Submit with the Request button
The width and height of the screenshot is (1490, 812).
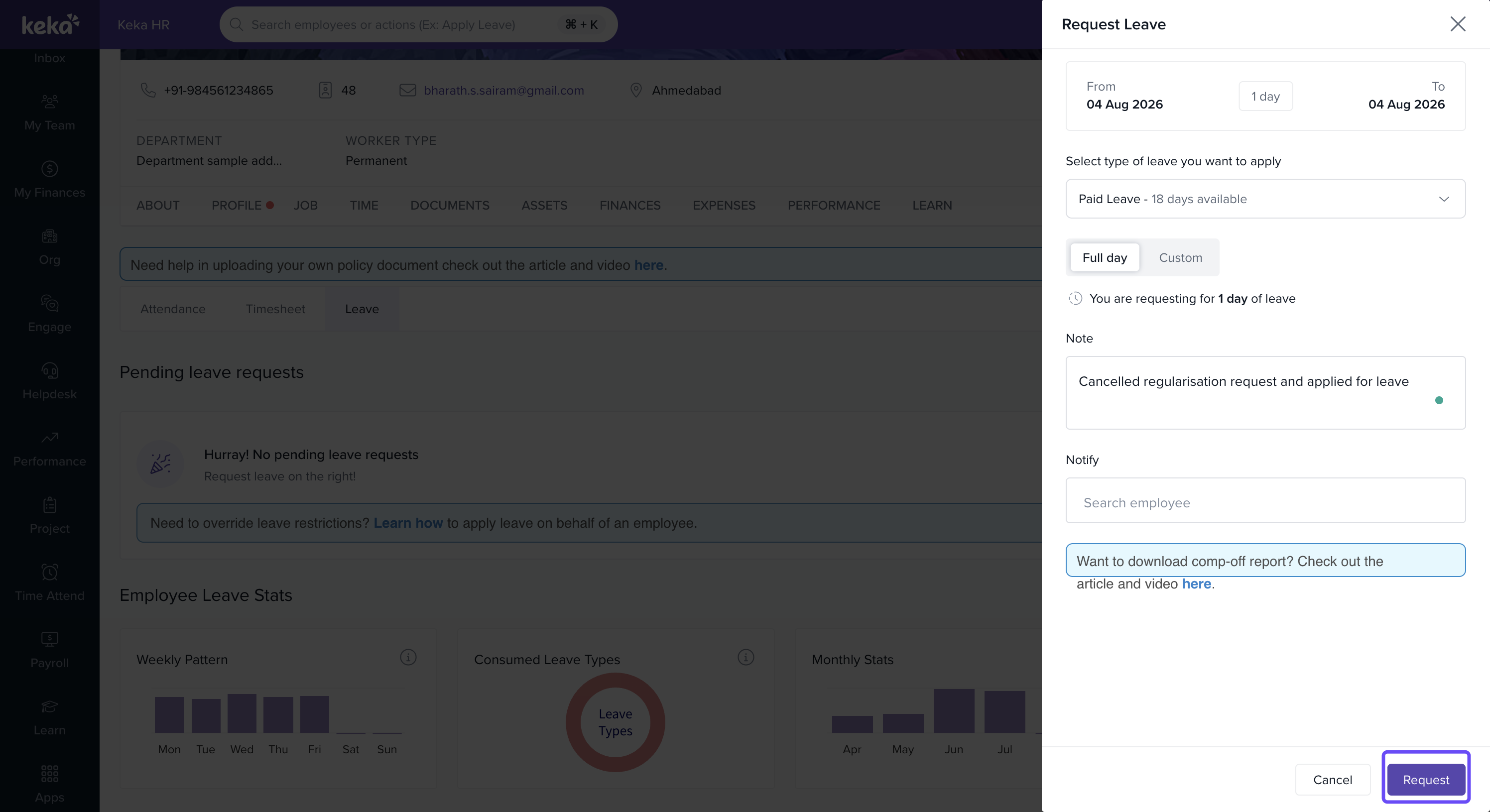pos(1426,779)
